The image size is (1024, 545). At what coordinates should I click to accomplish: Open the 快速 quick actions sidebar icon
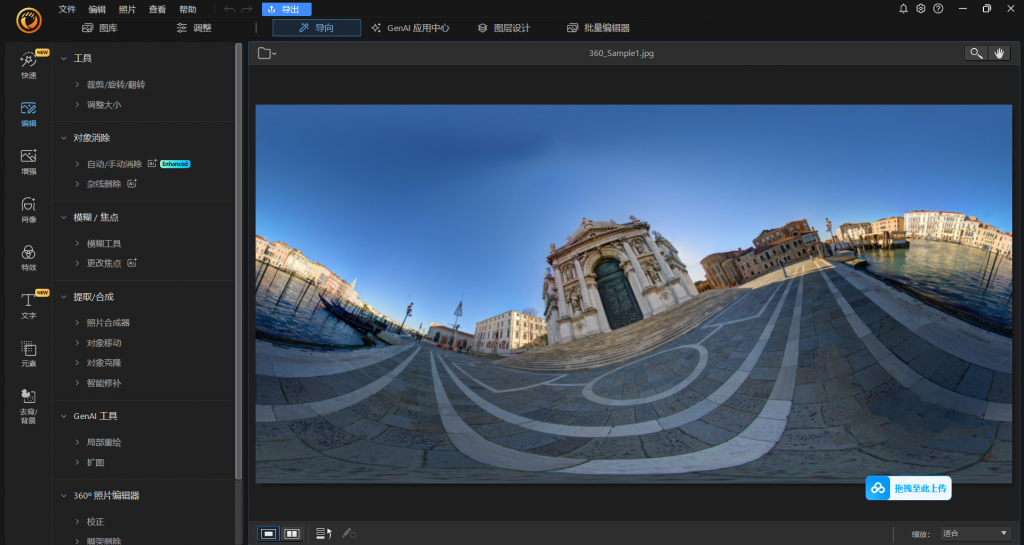(x=28, y=65)
